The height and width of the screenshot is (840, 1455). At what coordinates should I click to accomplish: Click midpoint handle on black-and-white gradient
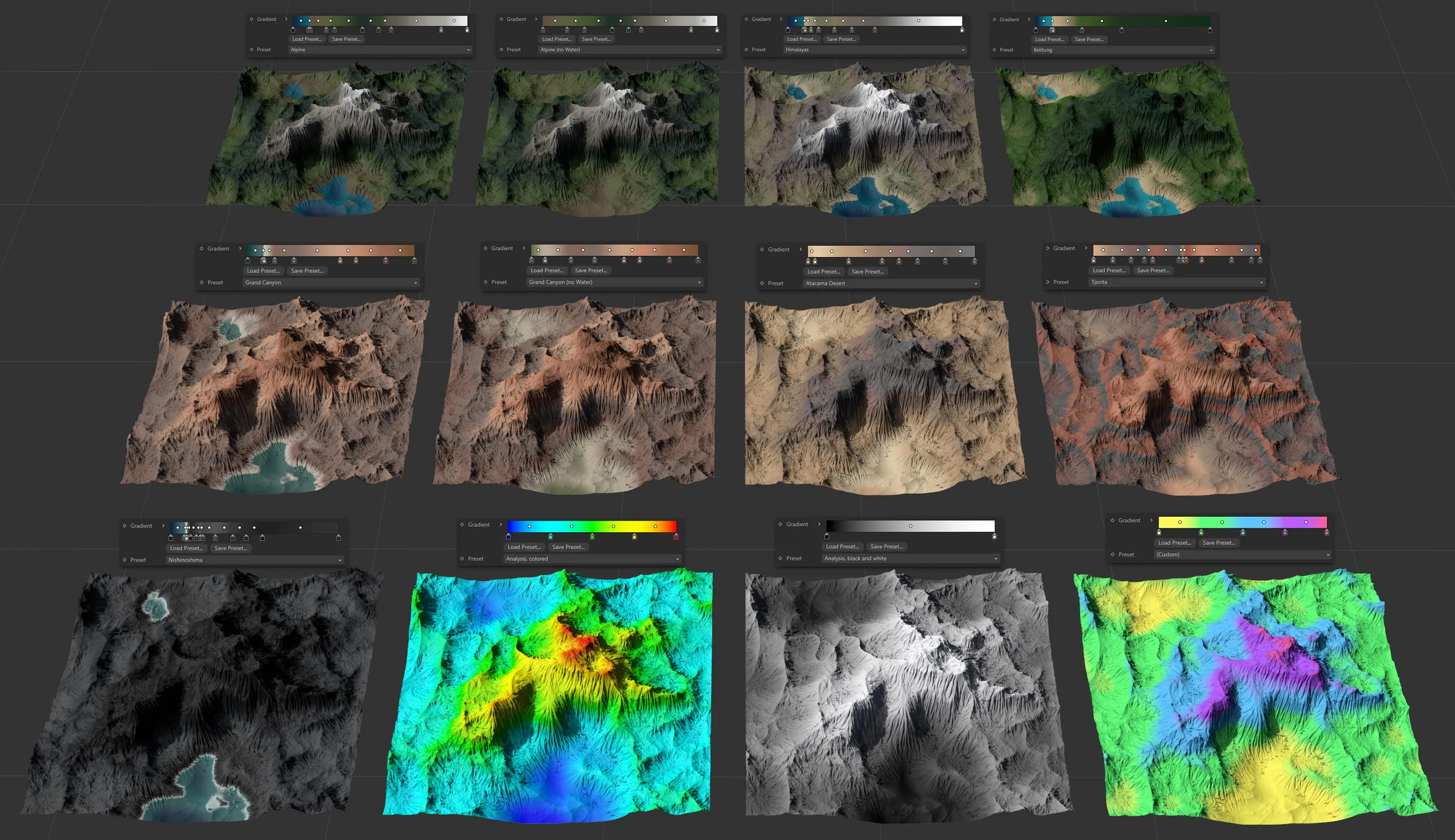pos(910,526)
